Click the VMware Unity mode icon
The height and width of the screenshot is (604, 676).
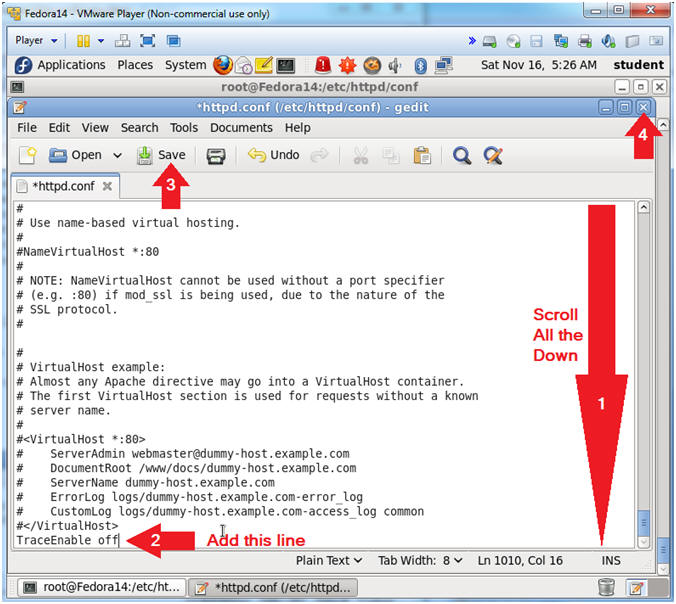point(173,41)
